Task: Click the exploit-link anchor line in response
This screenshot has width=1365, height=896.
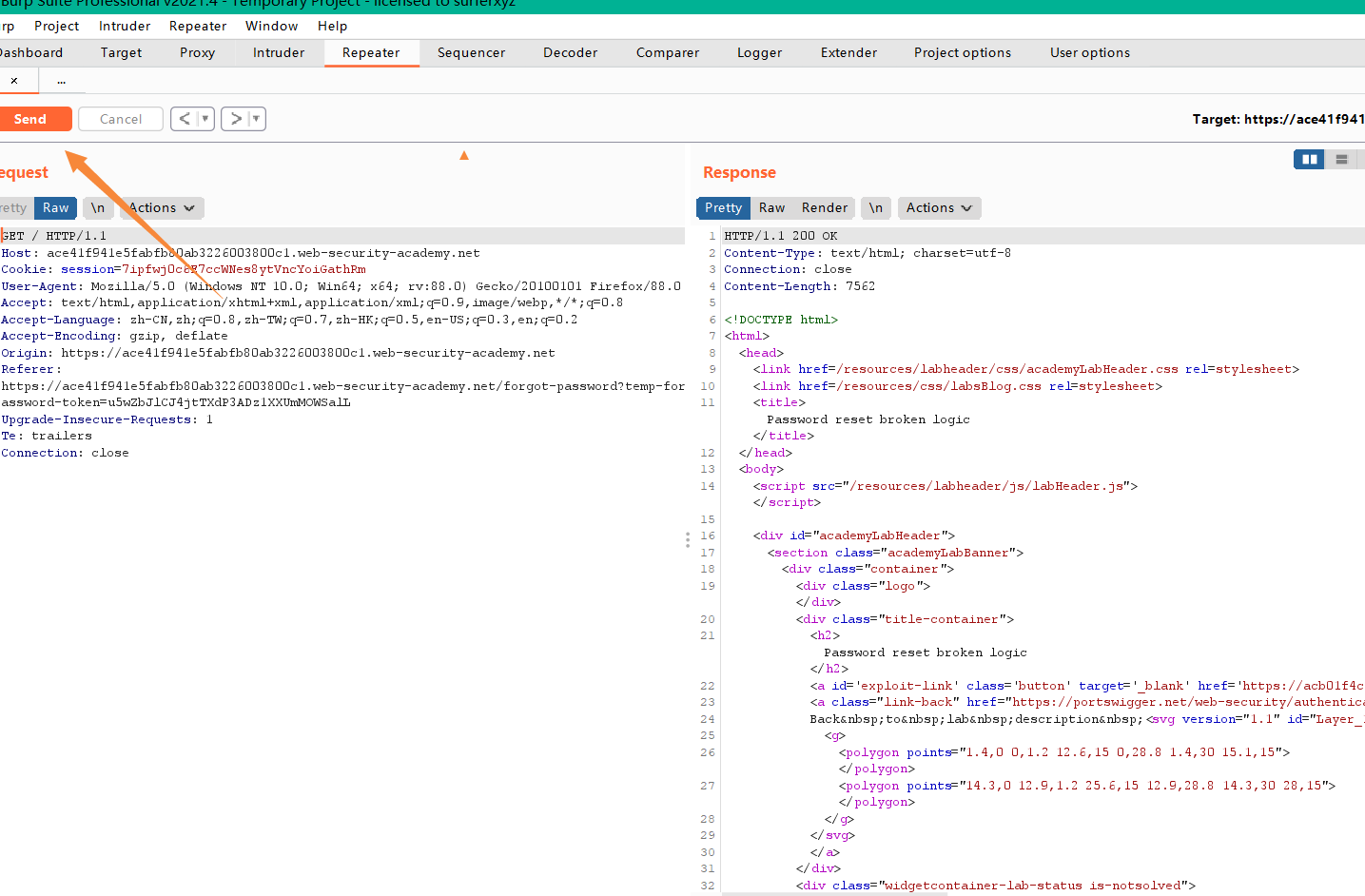Action: point(1086,686)
